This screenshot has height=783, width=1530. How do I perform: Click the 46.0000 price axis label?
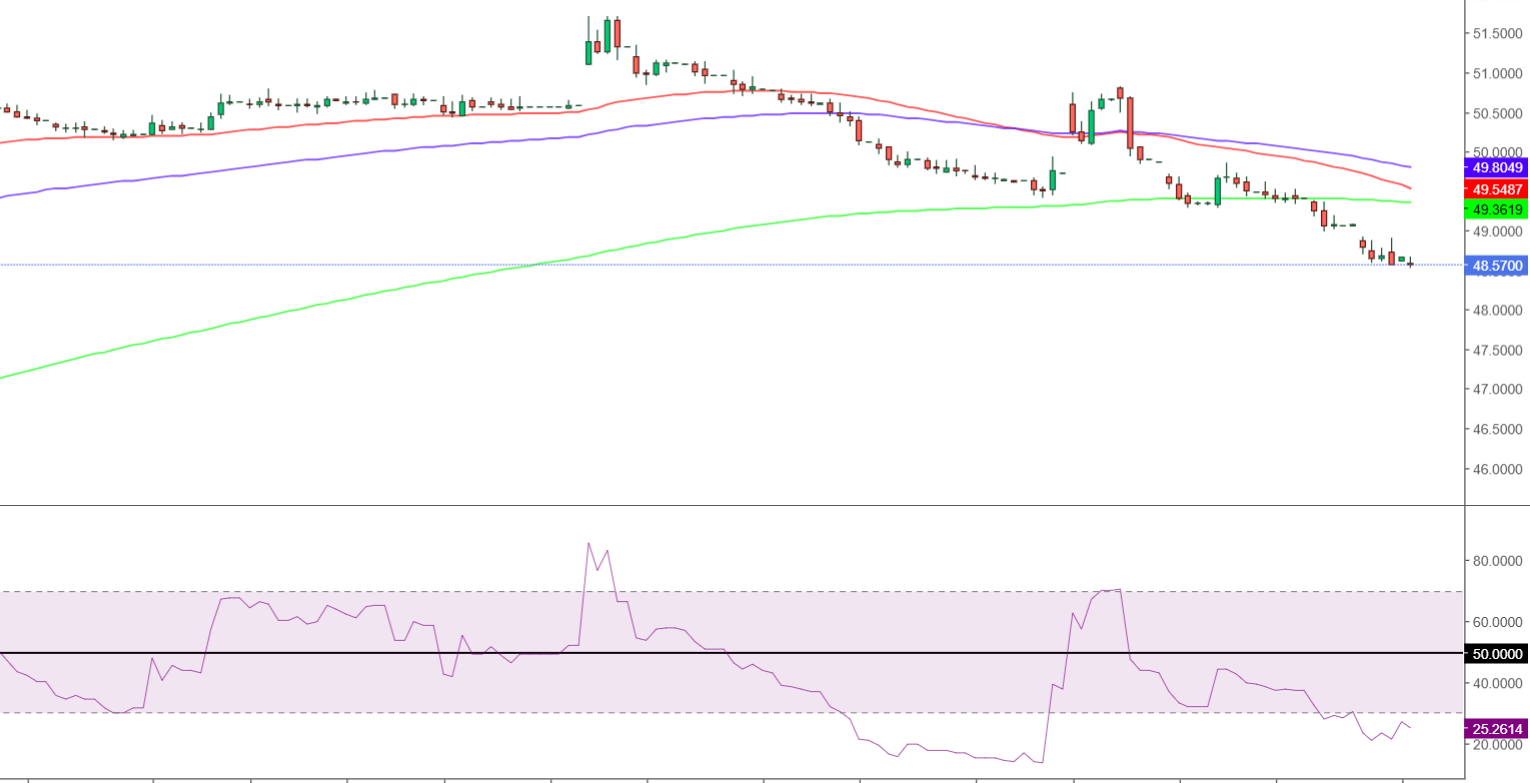[x=1497, y=469]
